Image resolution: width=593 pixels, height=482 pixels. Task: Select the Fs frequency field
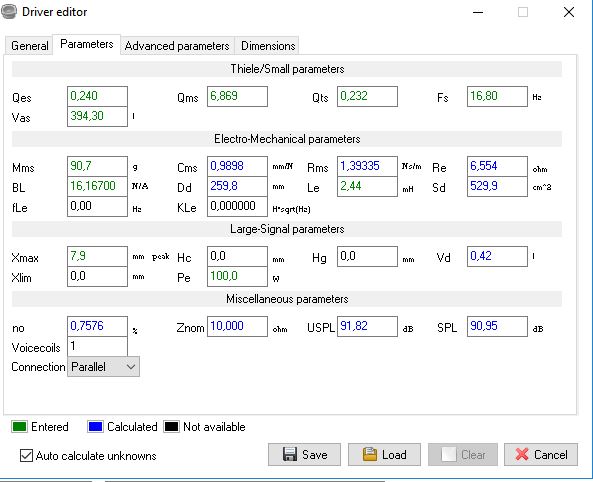click(x=497, y=96)
